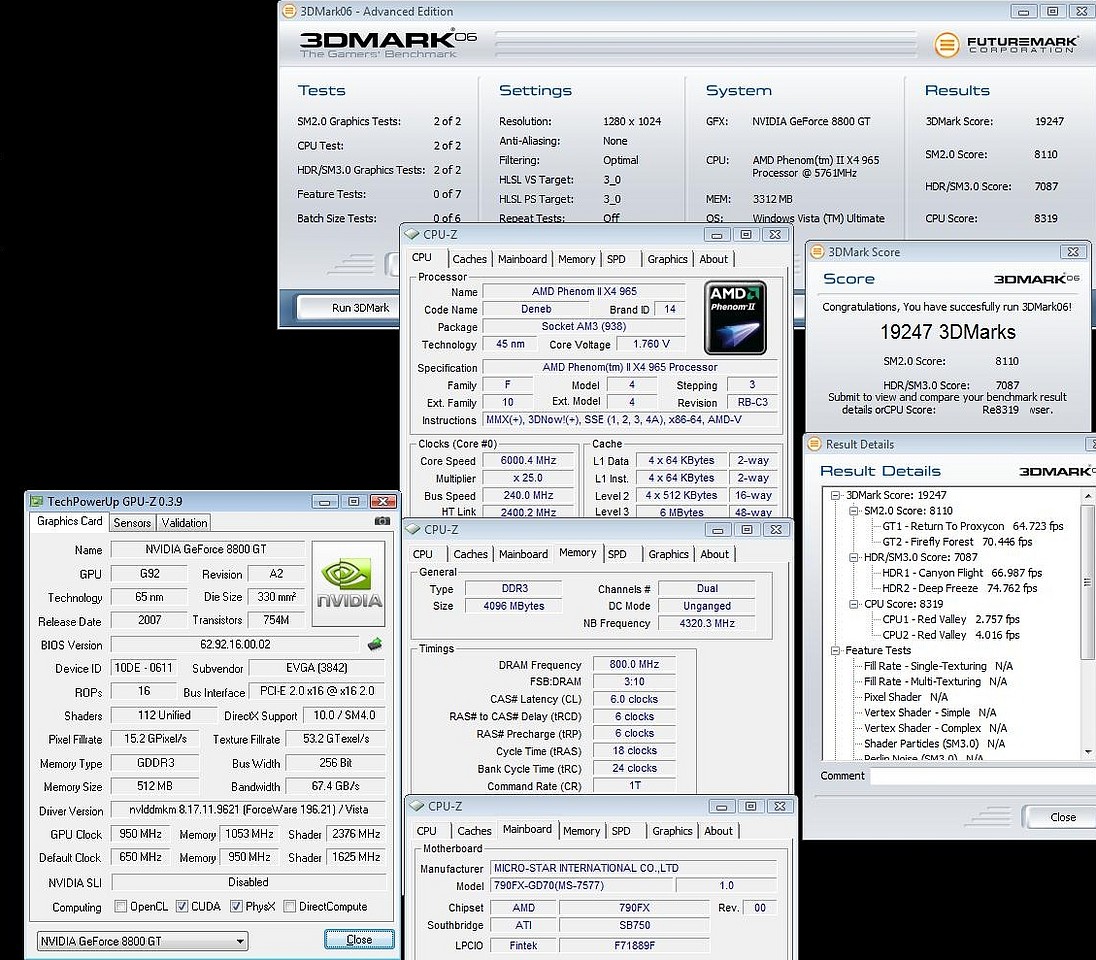Close the 3DMark Score window
This screenshot has width=1096, height=960.
coord(1073,252)
